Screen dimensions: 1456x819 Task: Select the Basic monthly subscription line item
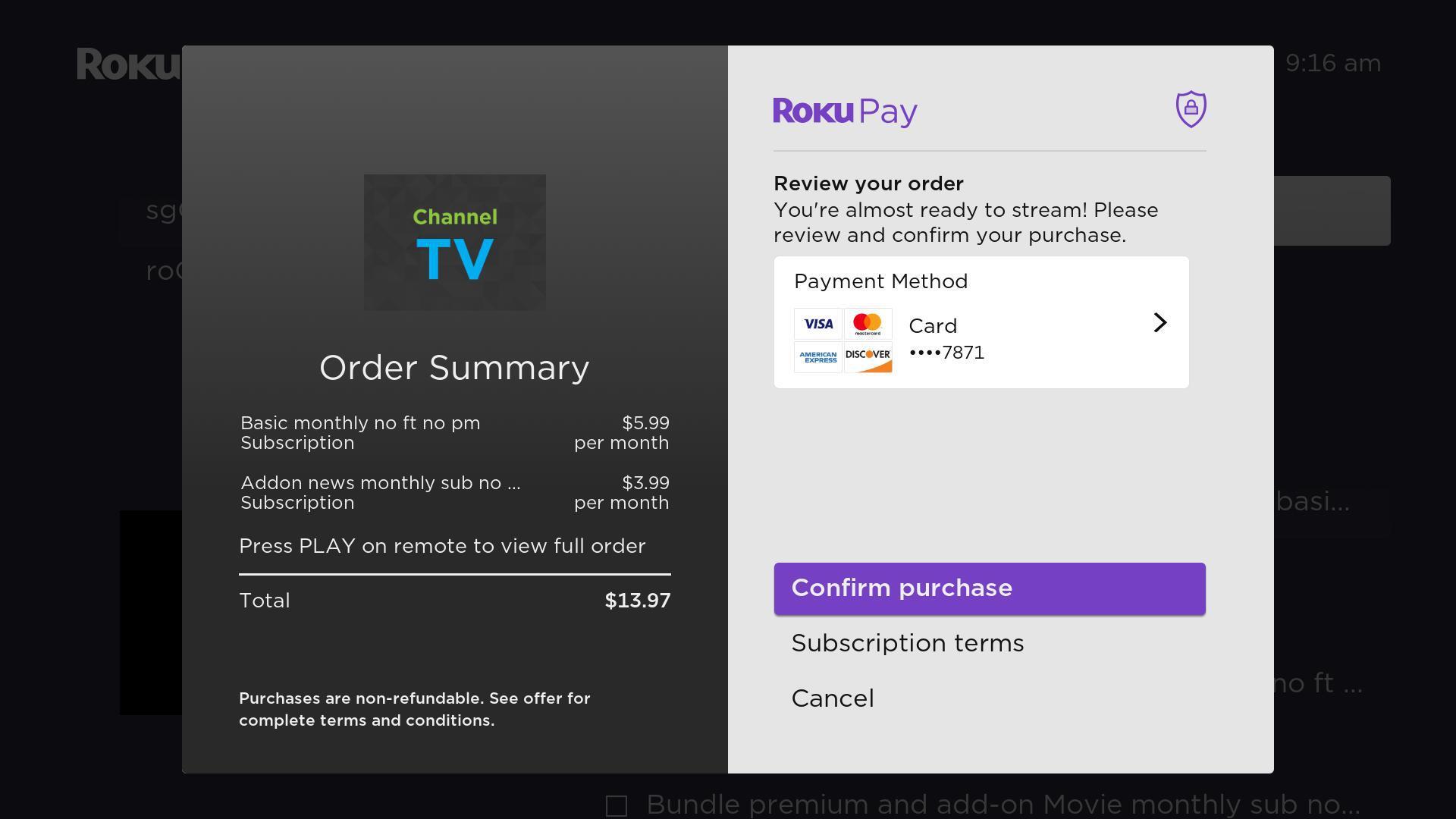453,432
